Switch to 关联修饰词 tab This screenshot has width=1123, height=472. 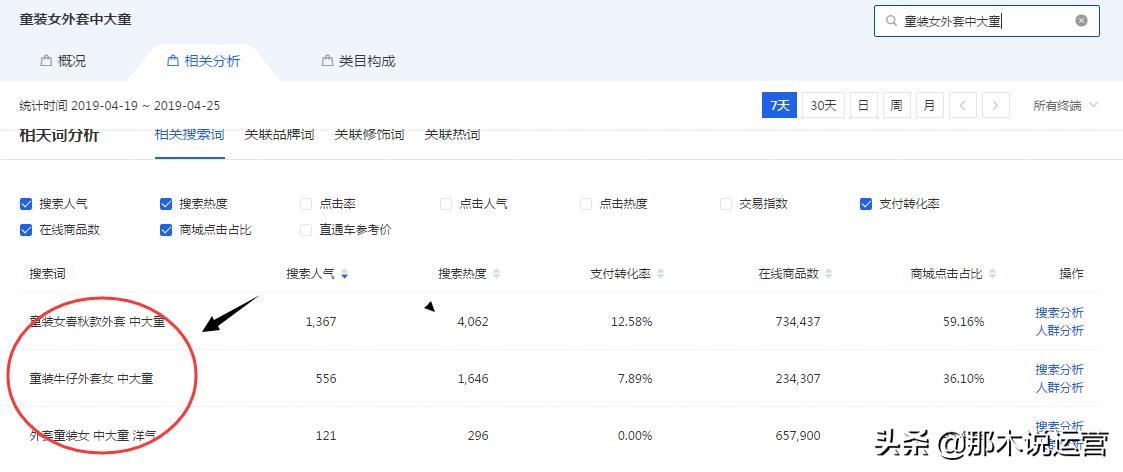[370, 135]
